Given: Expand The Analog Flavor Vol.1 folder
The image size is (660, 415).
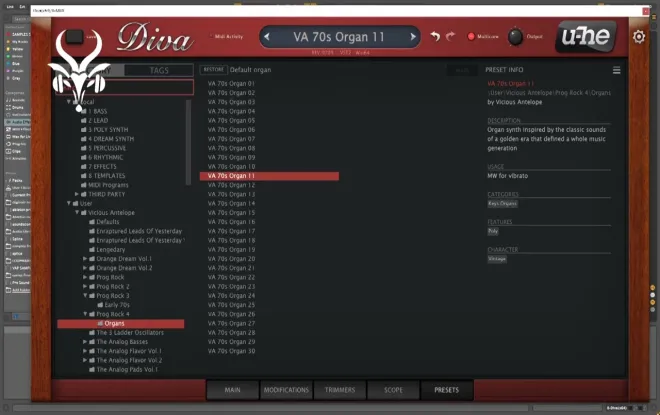Looking at the screenshot, I should click(85, 351).
